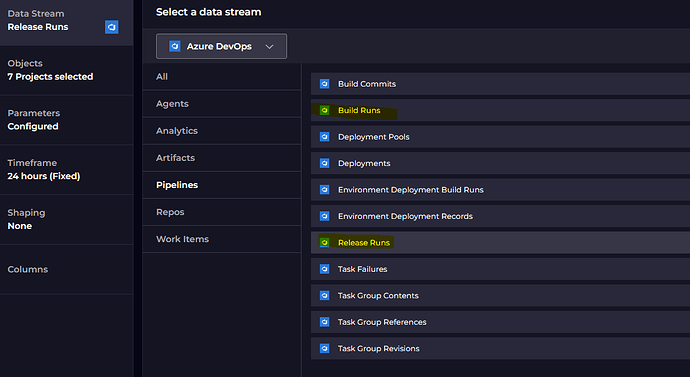Switch to the Analytics category
The height and width of the screenshot is (377, 690).
tap(222, 131)
